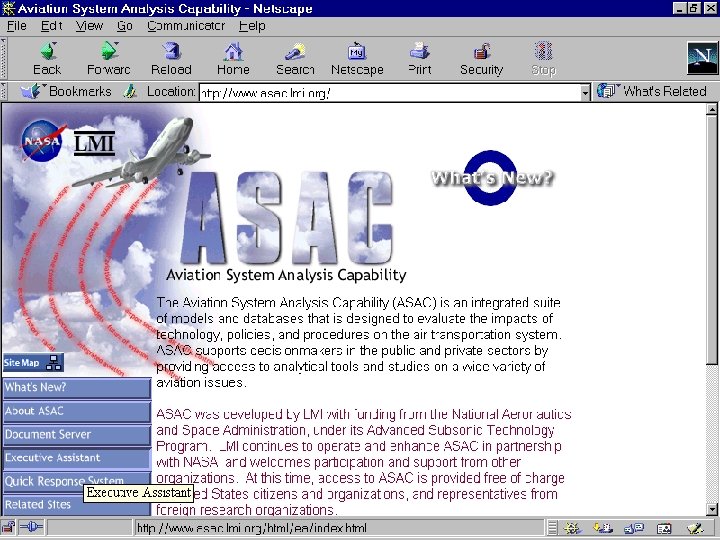
Task: Open the Go menu
Action: point(124,26)
